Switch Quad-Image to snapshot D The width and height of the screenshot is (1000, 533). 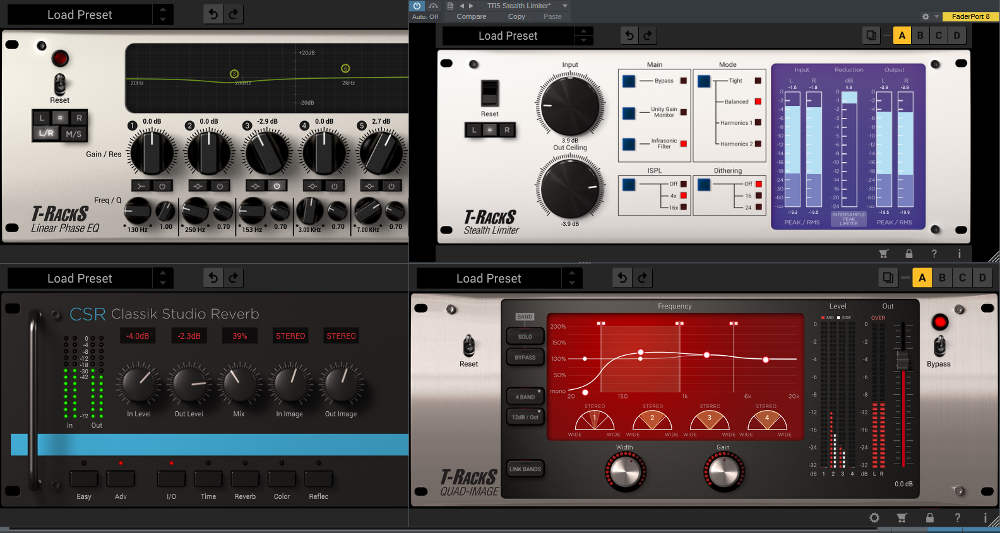point(982,277)
